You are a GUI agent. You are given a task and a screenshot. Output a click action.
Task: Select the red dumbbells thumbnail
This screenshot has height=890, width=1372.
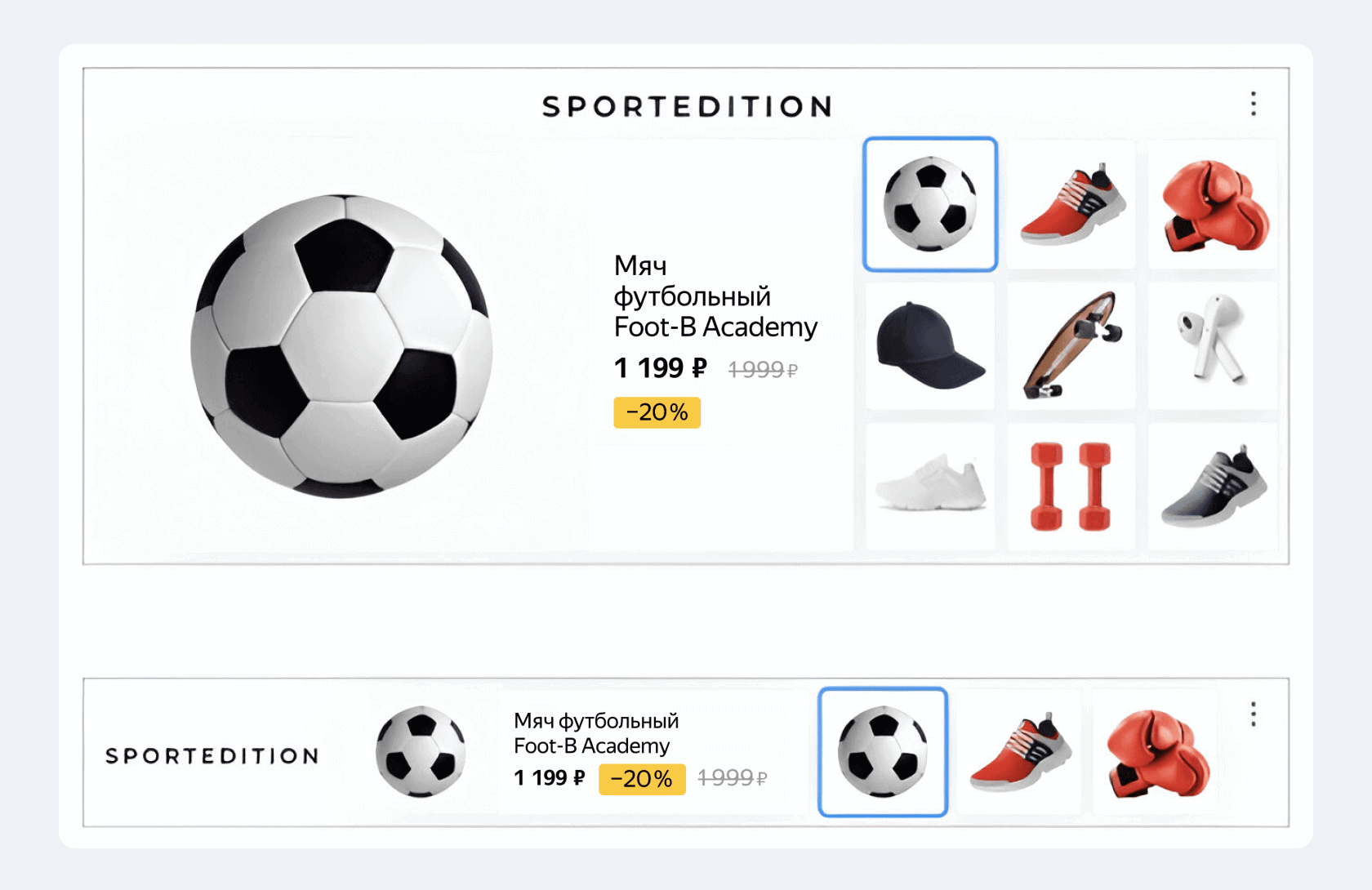(1071, 487)
